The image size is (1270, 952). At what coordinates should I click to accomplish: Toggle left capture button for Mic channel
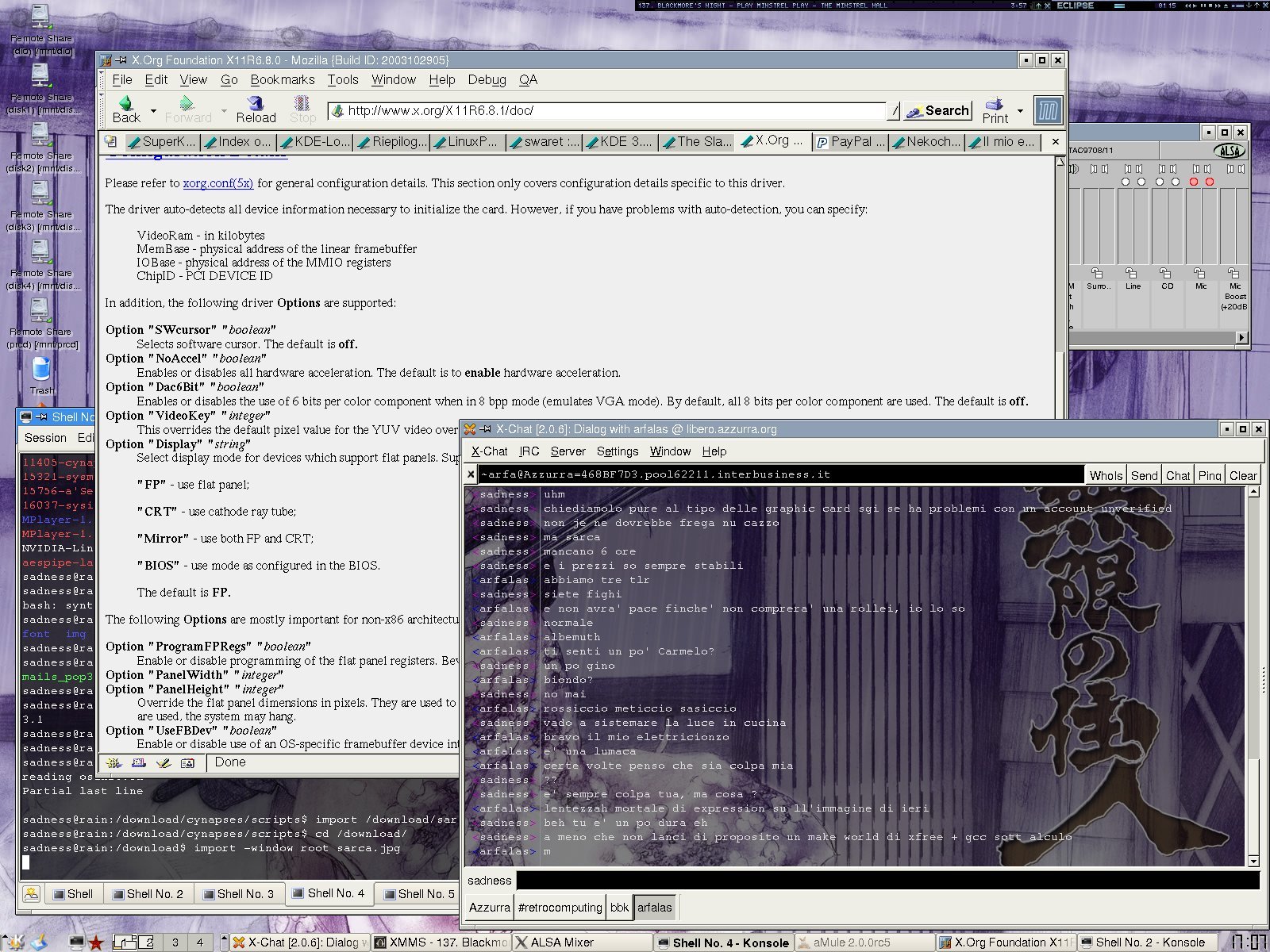pyautogui.click(x=1193, y=182)
